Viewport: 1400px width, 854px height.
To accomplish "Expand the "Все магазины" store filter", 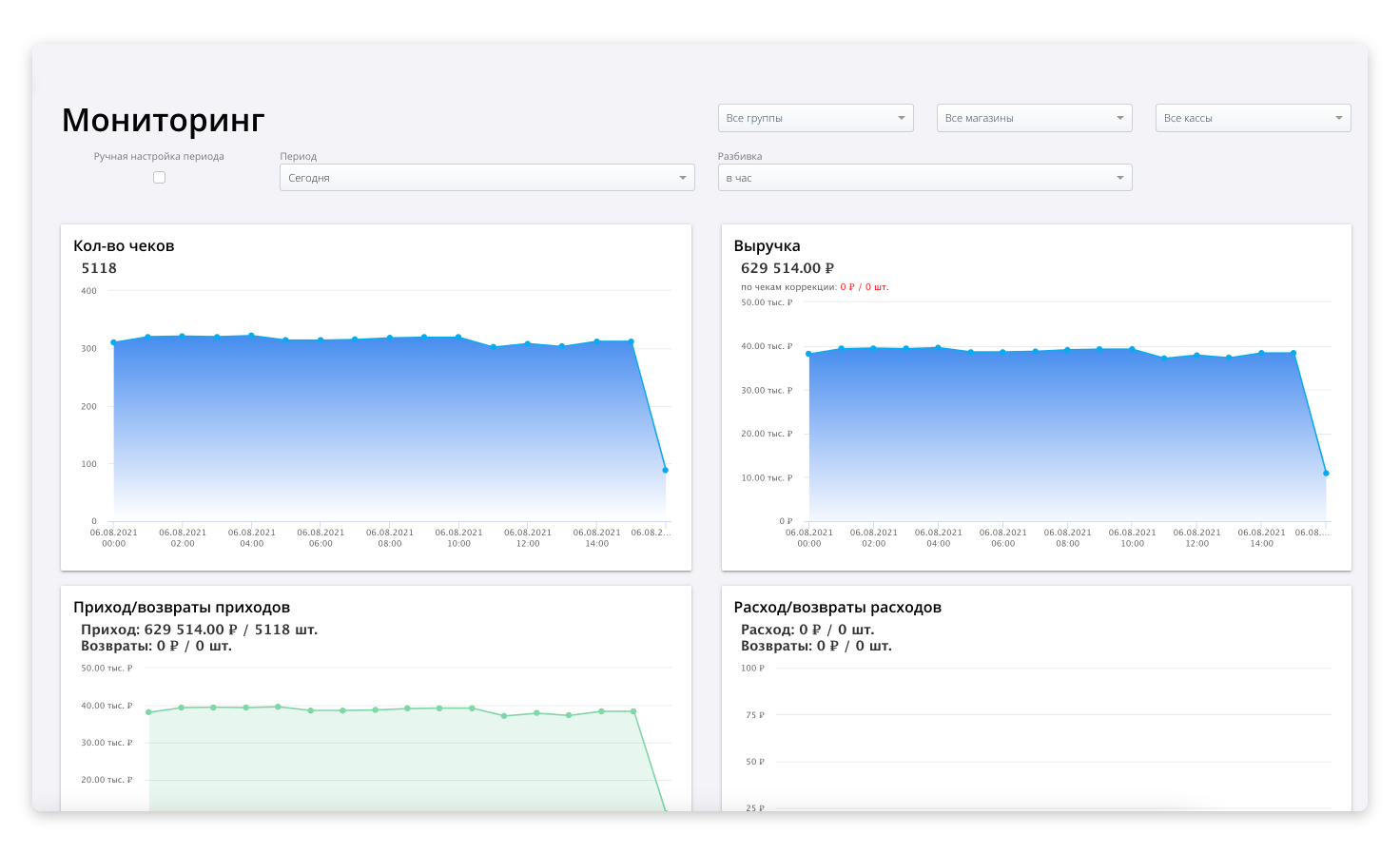I will click(1034, 118).
